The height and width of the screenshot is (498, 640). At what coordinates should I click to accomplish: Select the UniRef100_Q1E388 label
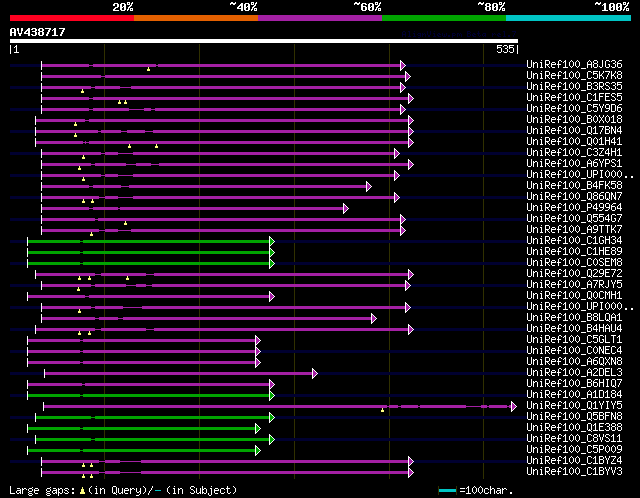click(x=574, y=428)
